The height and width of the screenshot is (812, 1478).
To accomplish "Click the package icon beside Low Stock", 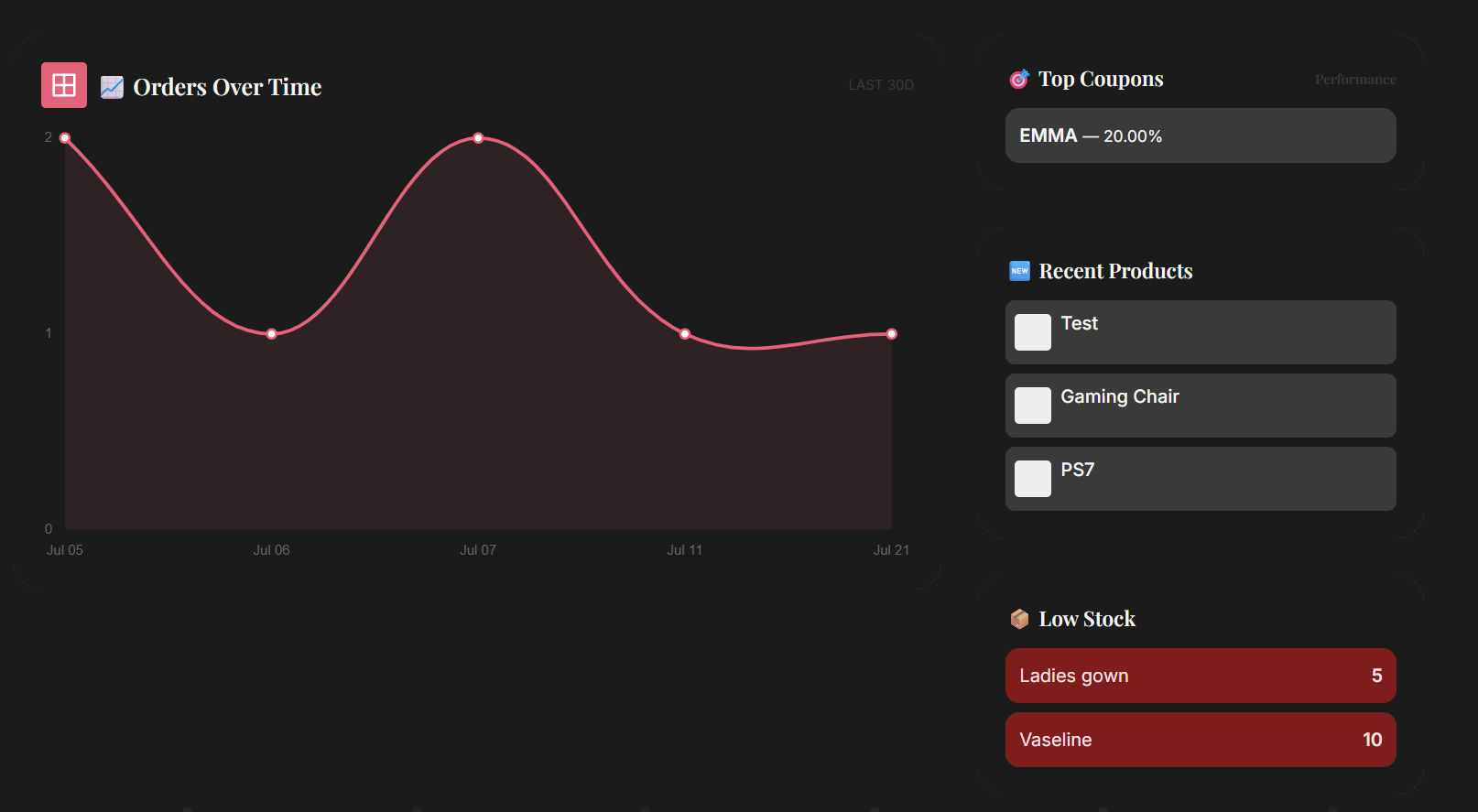I will pyautogui.click(x=1019, y=620).
